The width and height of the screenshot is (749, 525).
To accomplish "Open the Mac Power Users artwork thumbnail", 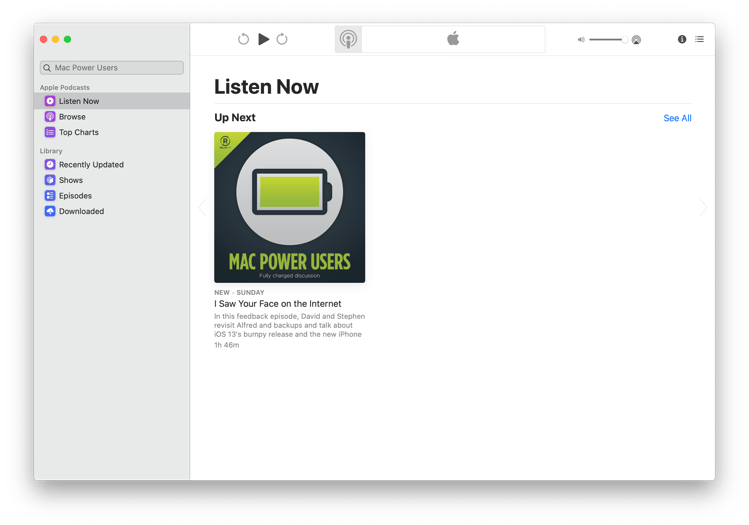I will 289,207.
